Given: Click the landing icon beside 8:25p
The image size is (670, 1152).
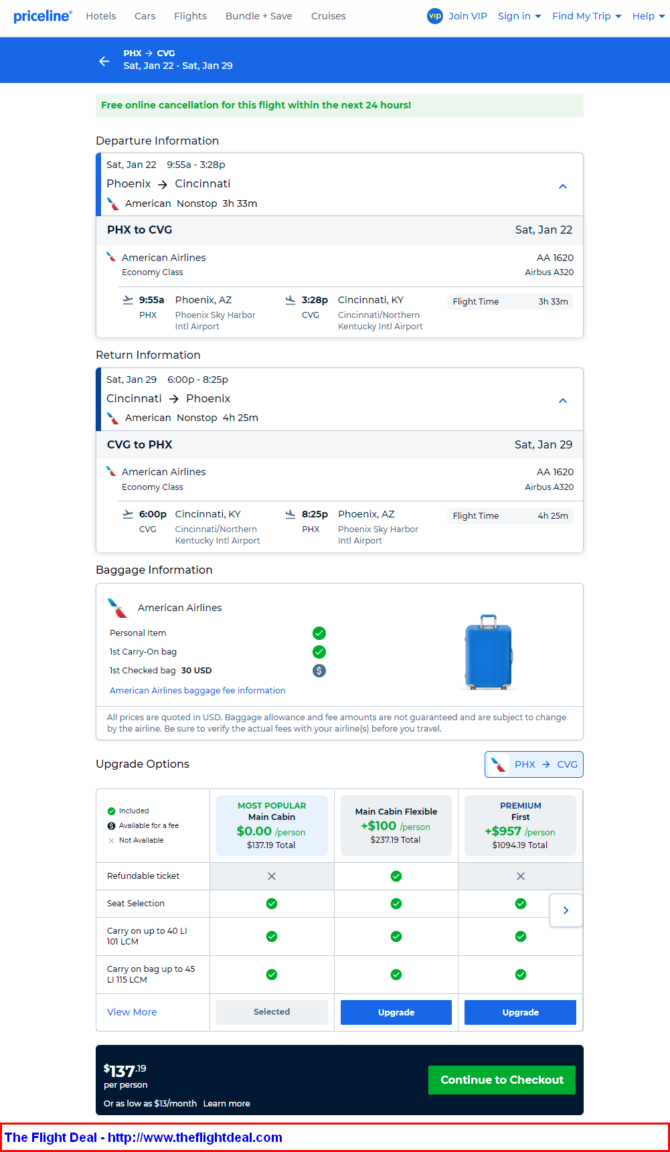Looking at the screenshot, I should [x=291, y=514].
